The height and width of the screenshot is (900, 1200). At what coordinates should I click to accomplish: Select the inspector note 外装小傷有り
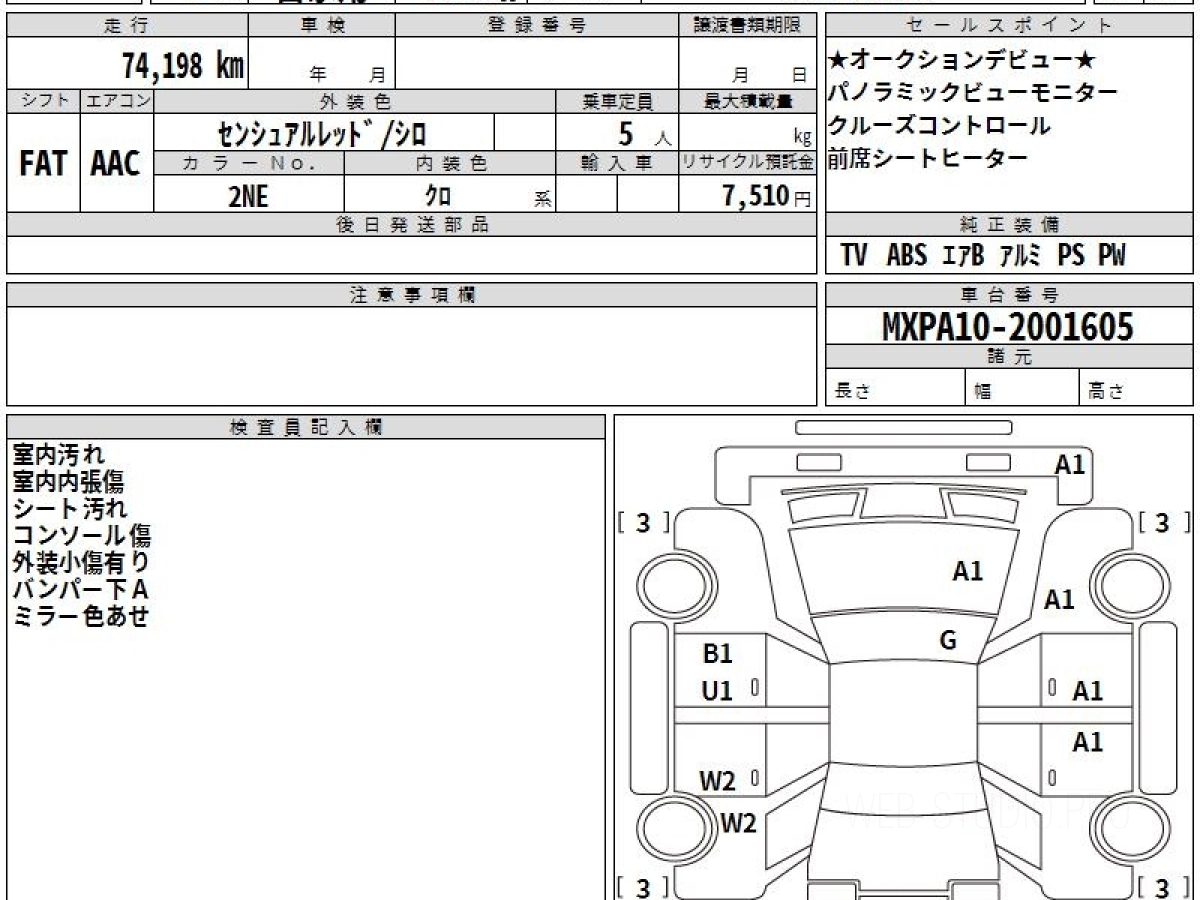81,563
